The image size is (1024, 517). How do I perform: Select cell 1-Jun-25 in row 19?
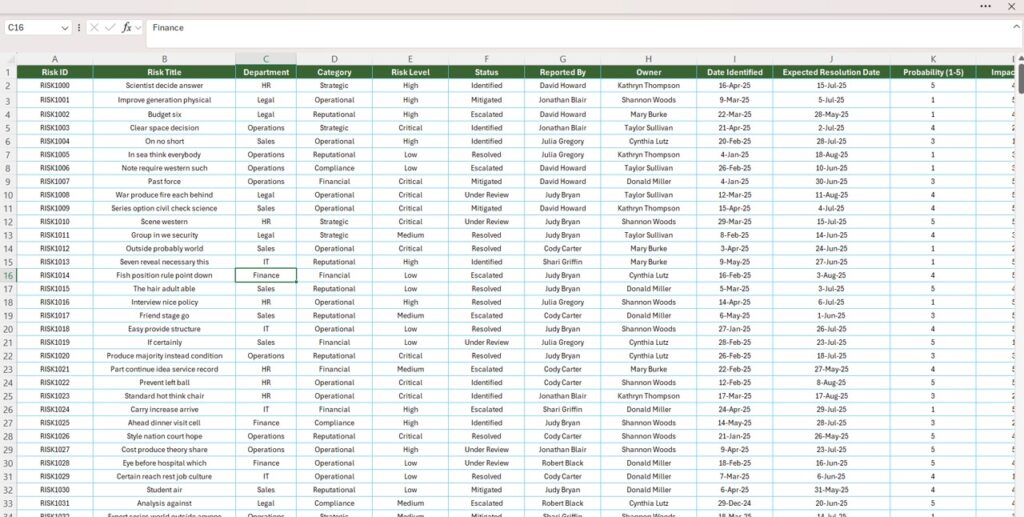[x=831, y=315]
